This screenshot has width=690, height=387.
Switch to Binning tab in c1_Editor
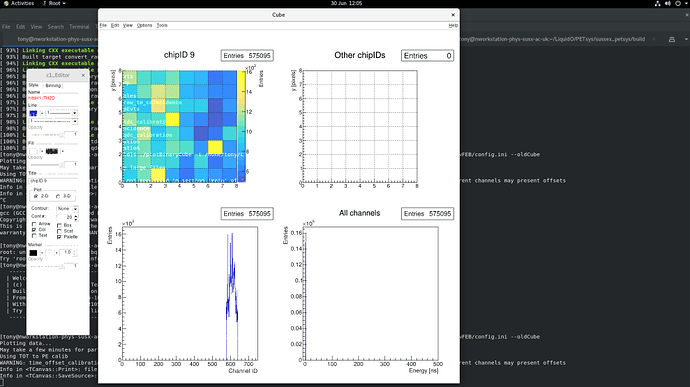click(53, 85)
